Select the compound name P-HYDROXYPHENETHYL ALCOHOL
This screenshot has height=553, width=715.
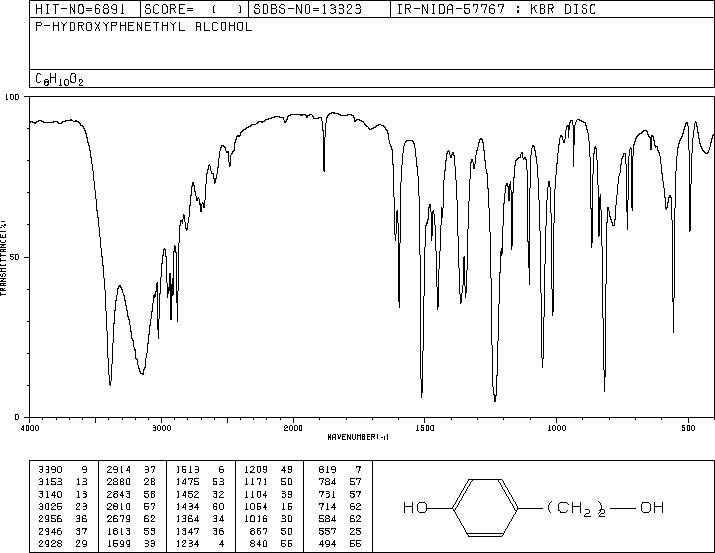pyautogui.click(x=144, y=26)
